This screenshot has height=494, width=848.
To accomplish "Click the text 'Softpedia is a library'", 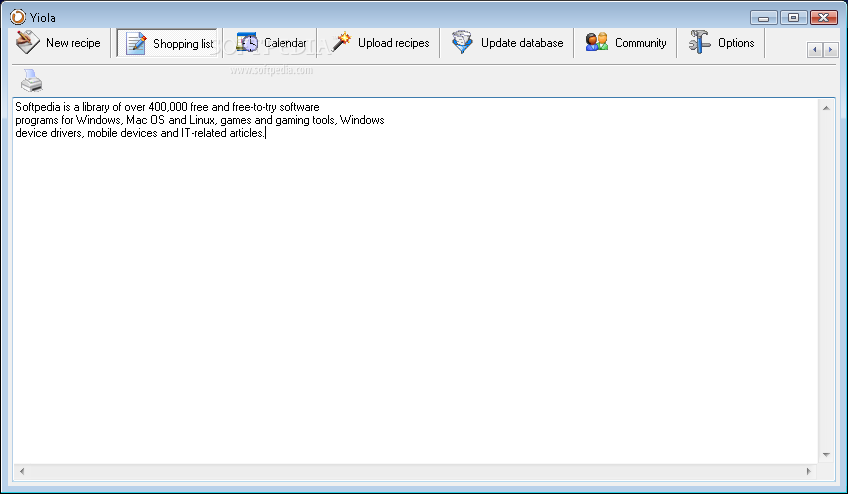I will click(62, 107).
